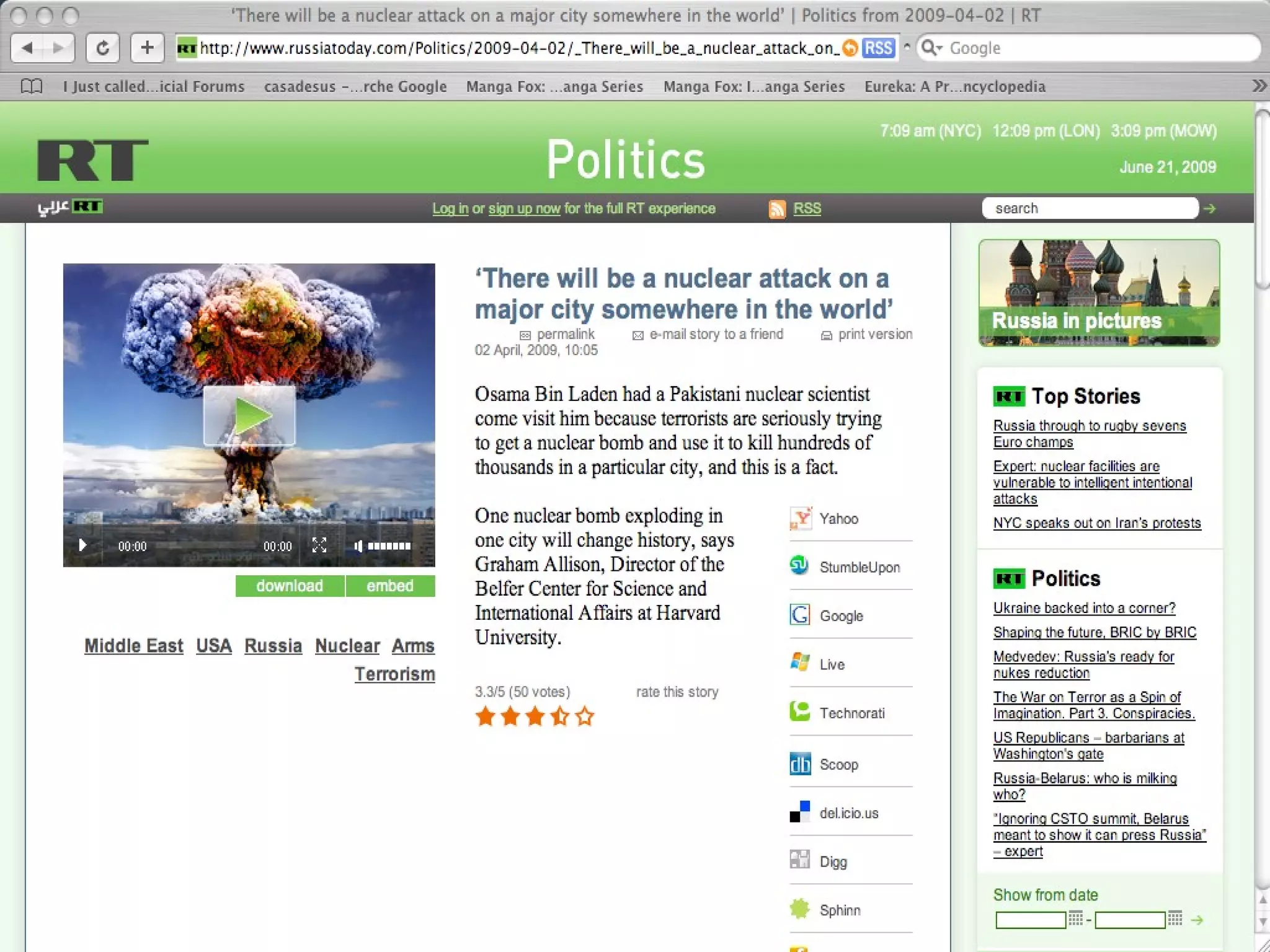Open the Manga Fox: ...anga Series bookmark
Image resolution: width=1270 pixels, height=952 pixels.
554,86
